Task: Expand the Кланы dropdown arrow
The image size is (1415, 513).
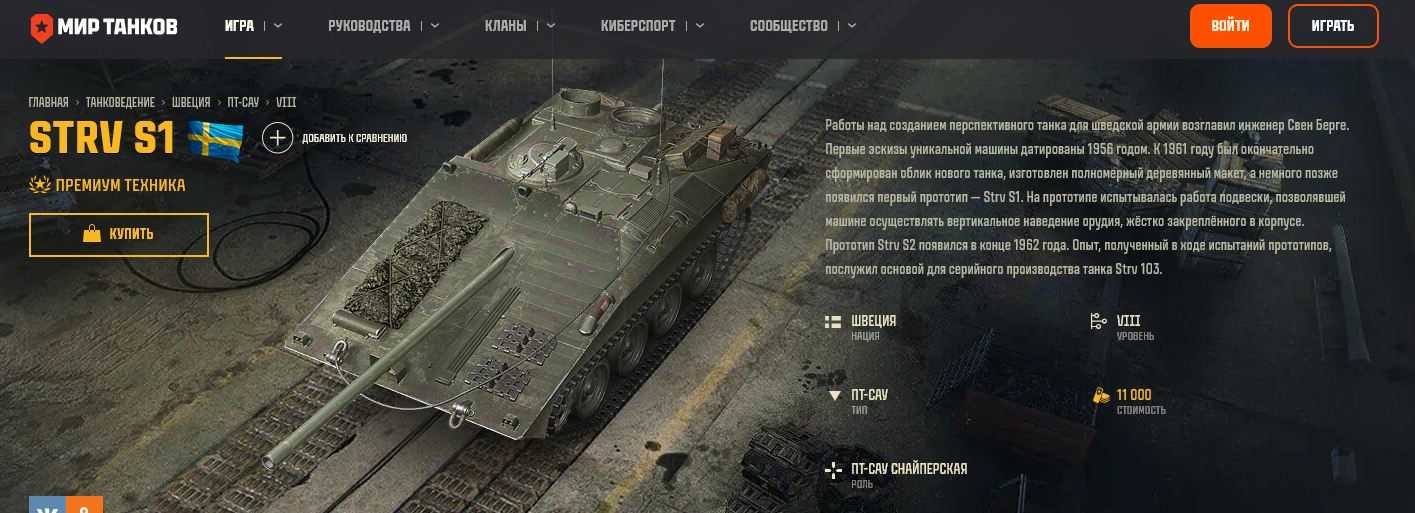Action: click(551, 26)
